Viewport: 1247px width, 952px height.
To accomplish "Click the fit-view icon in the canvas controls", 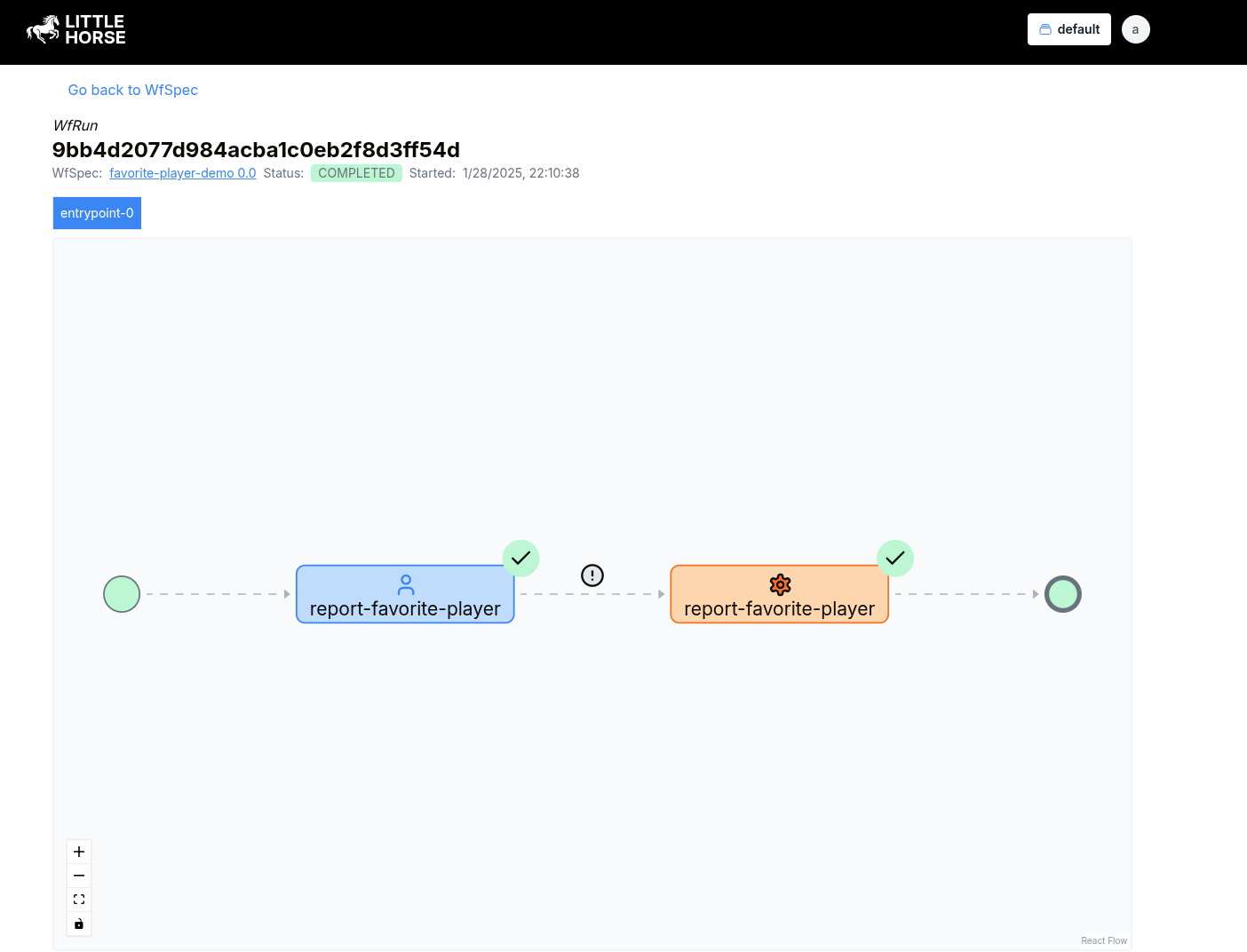I will pyautogui.click(x=78, y=899).
